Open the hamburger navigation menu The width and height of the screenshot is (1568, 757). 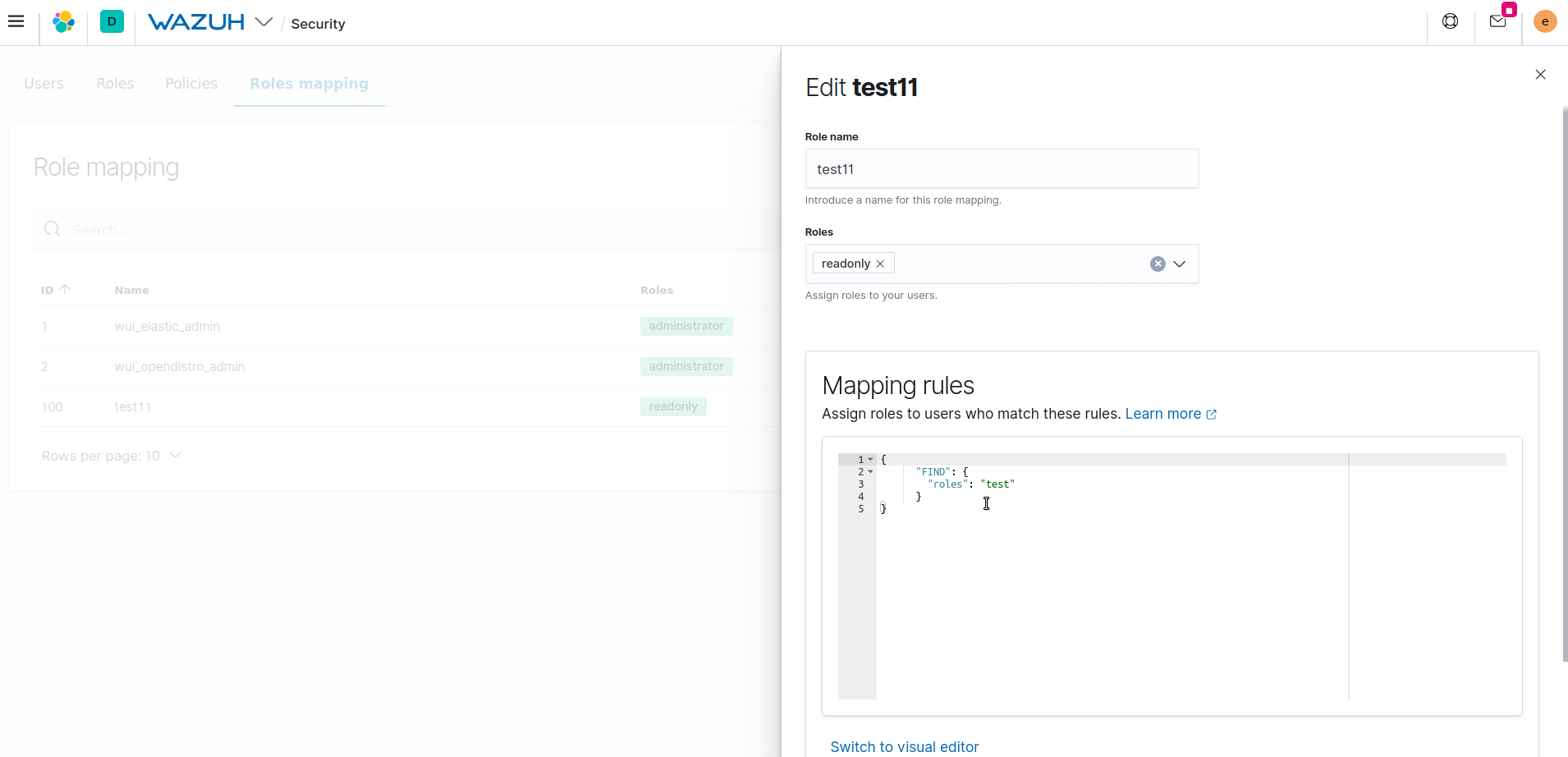[x=16, y=21]
